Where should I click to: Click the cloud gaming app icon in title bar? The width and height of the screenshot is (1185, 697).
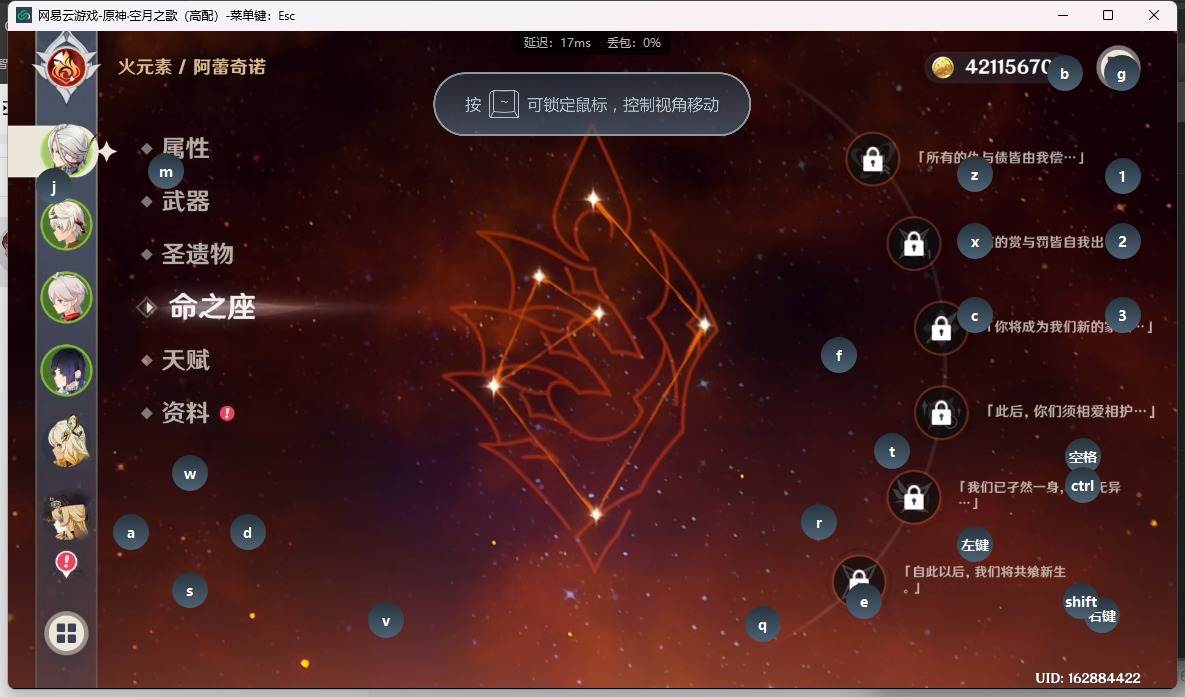click(23, 15)
